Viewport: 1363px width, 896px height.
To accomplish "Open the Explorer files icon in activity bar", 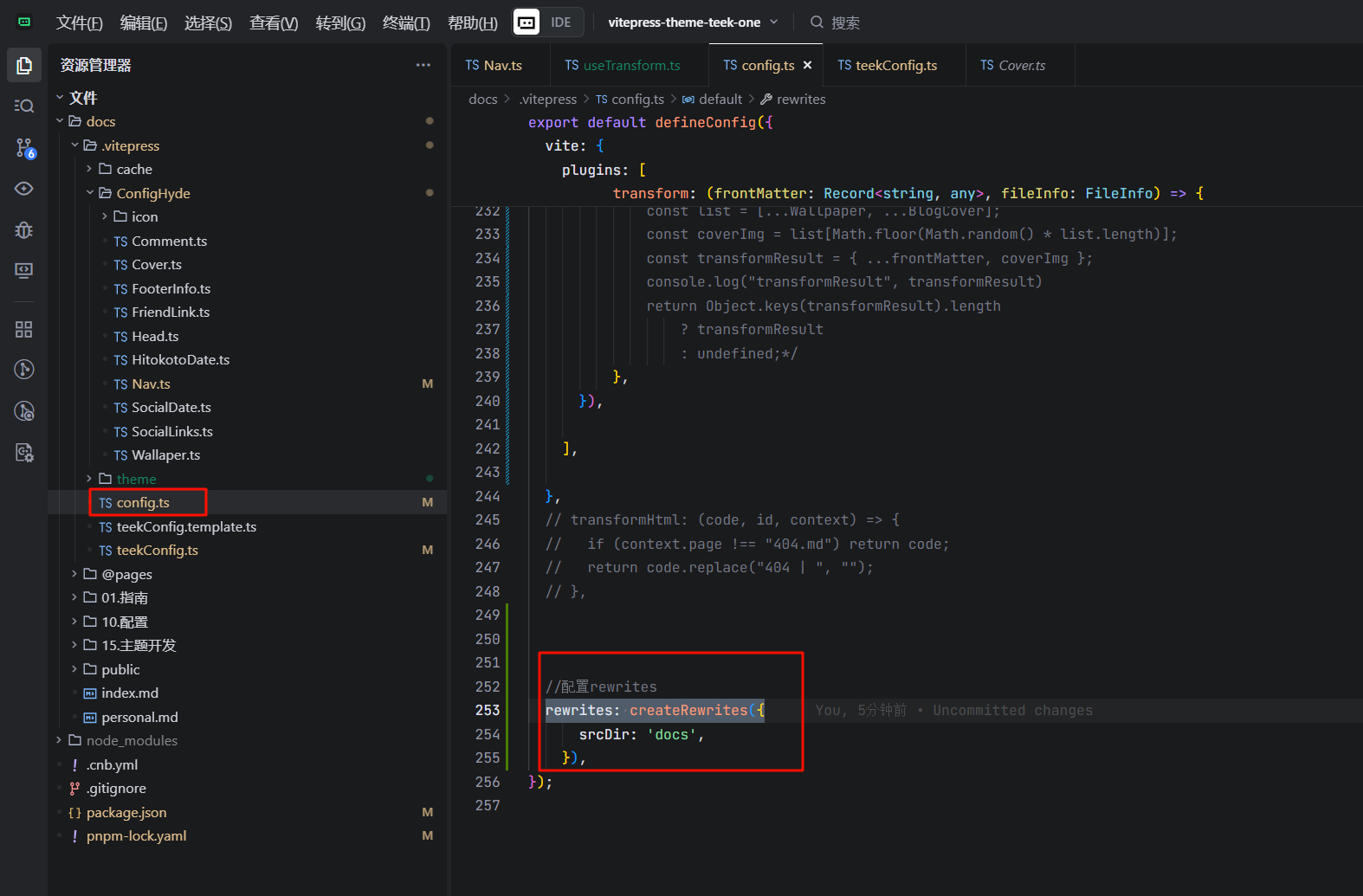I will 24,66.
